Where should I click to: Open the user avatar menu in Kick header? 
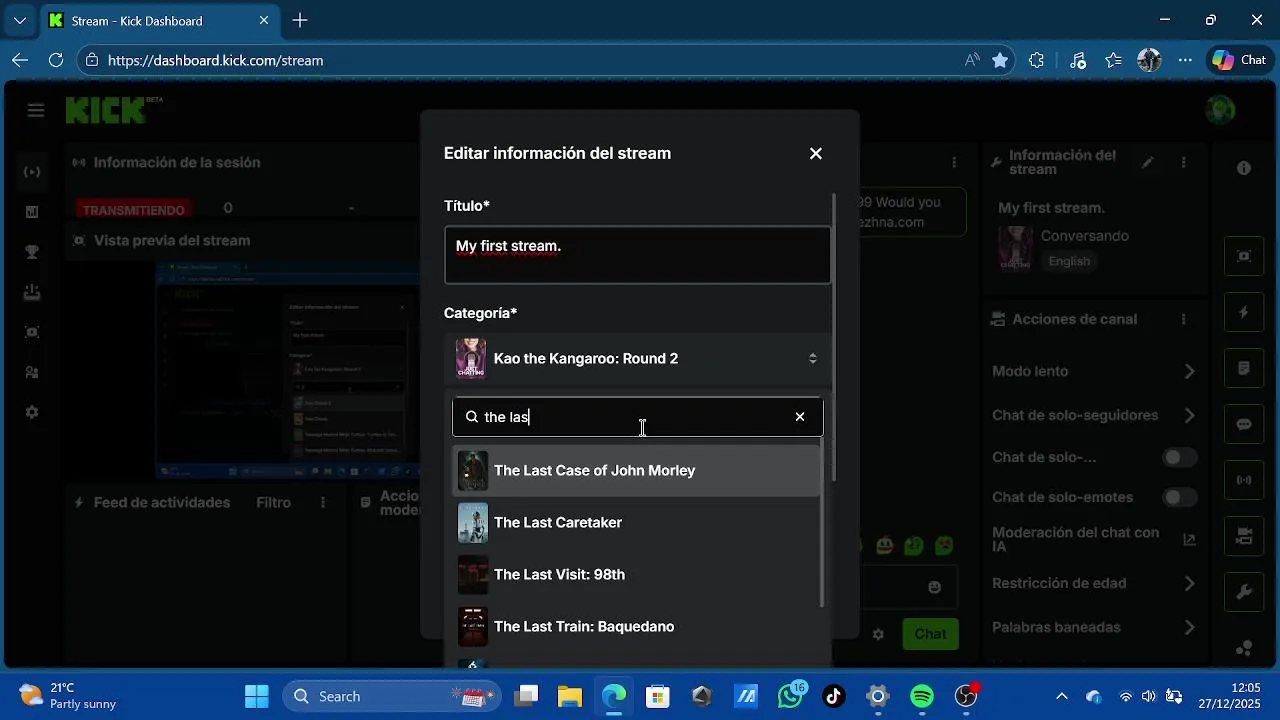pyautogui.click(x=1220, y=110)
